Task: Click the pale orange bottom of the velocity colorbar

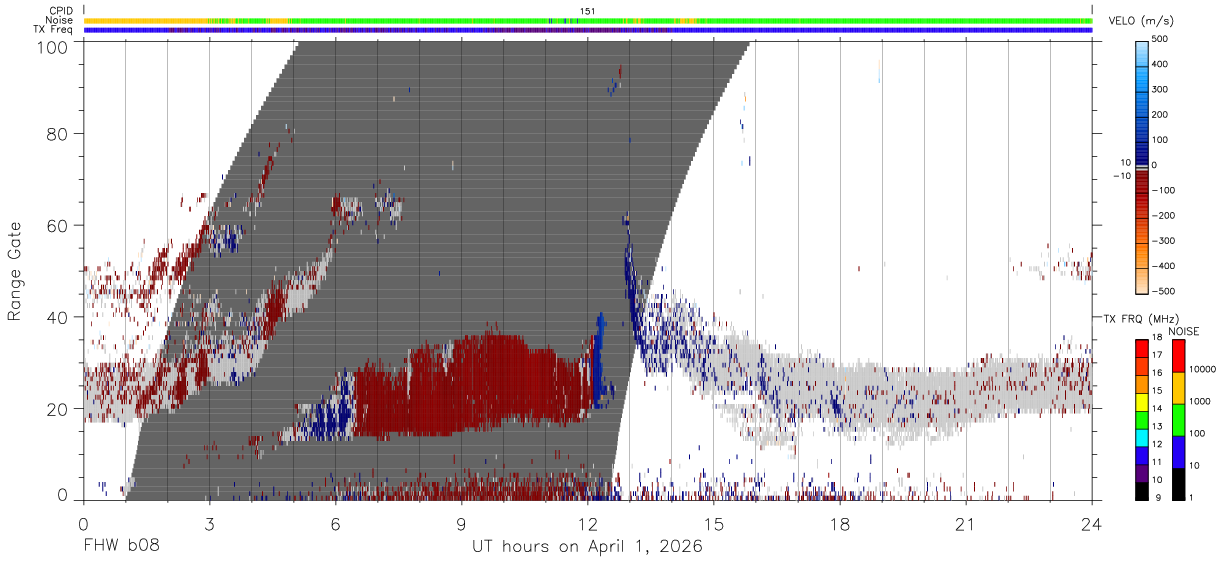Action: (x=1141, y=280)
